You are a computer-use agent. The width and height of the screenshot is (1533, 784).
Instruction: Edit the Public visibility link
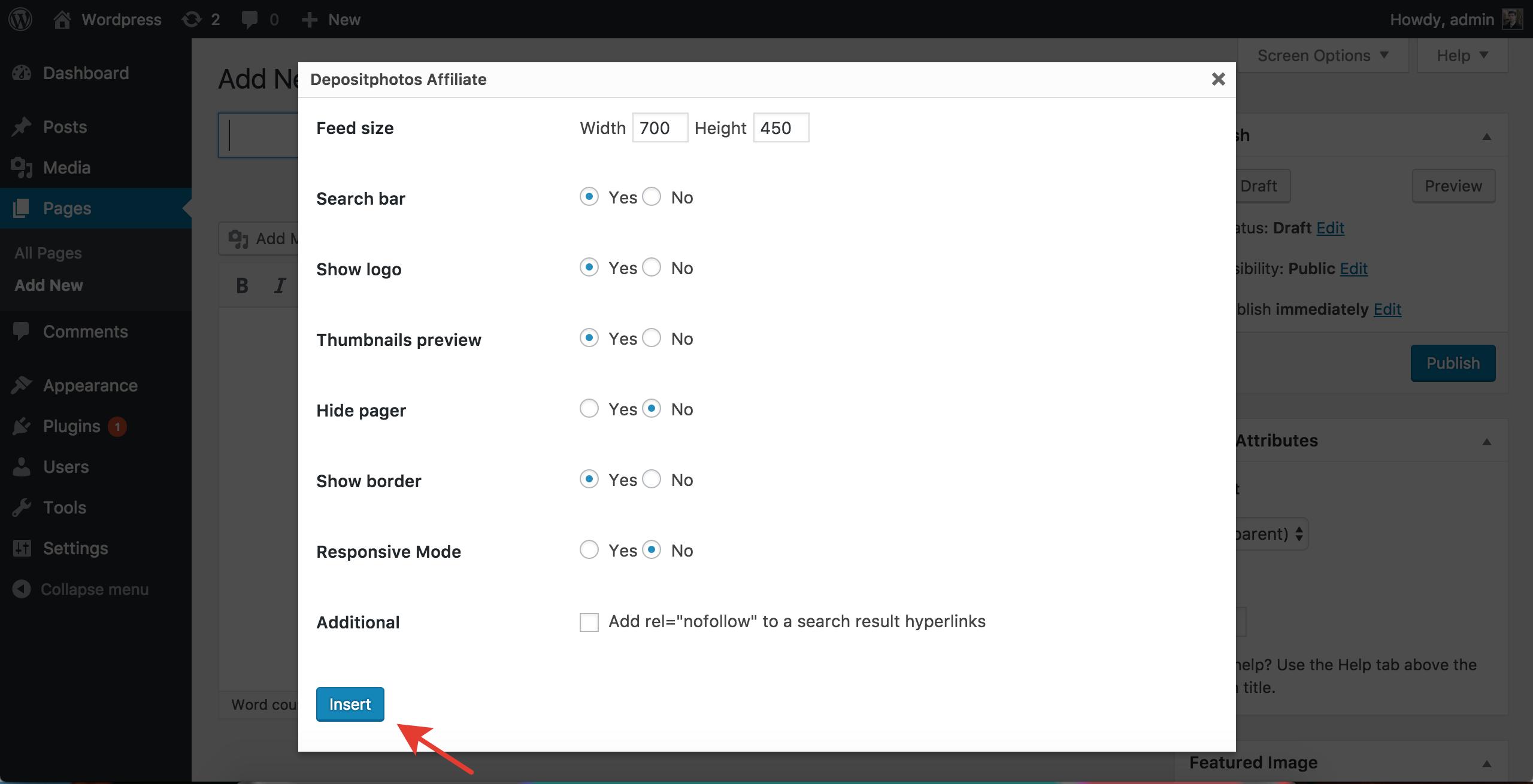point(1353,269)
